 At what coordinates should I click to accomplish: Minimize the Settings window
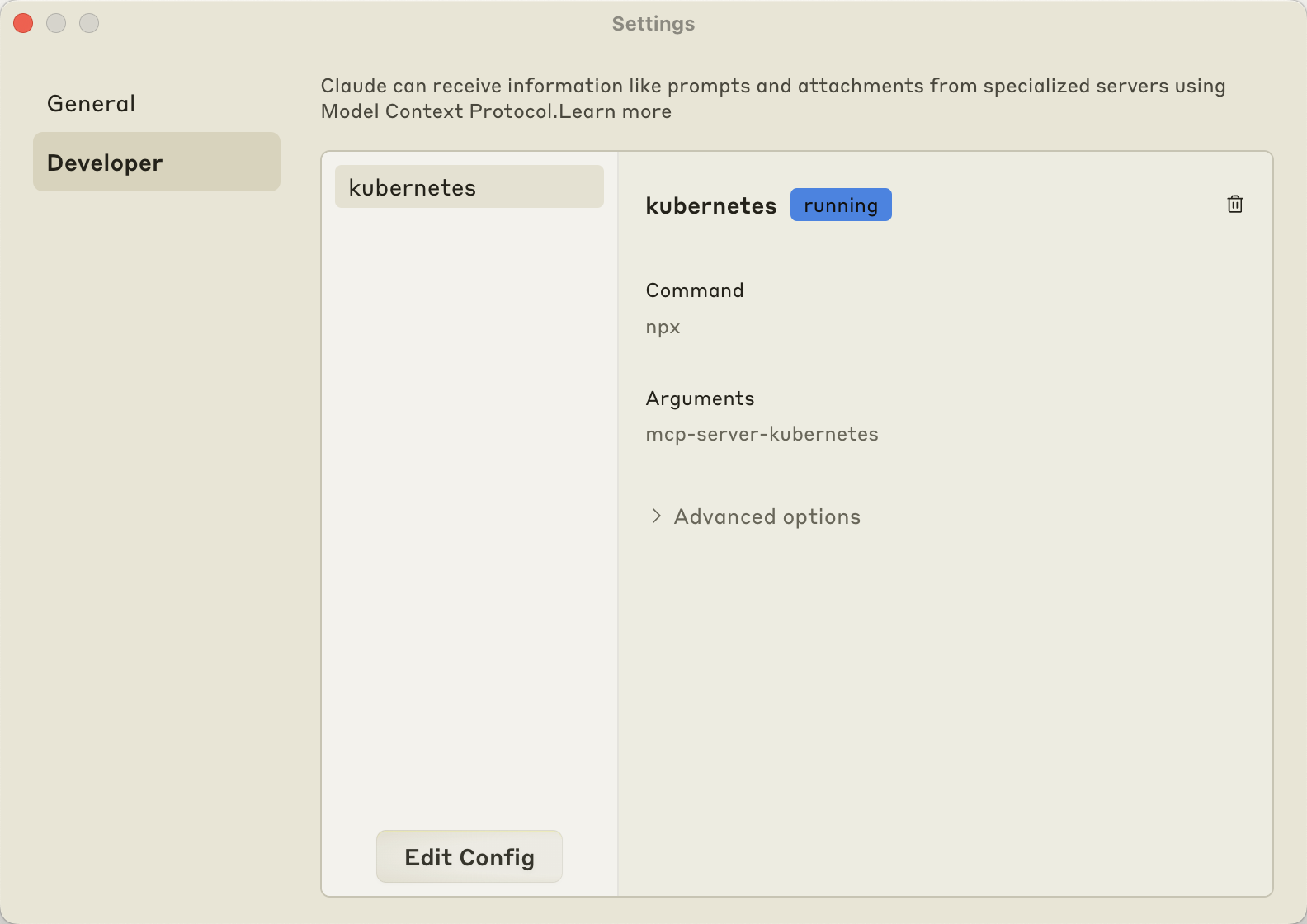pos(56,23)
